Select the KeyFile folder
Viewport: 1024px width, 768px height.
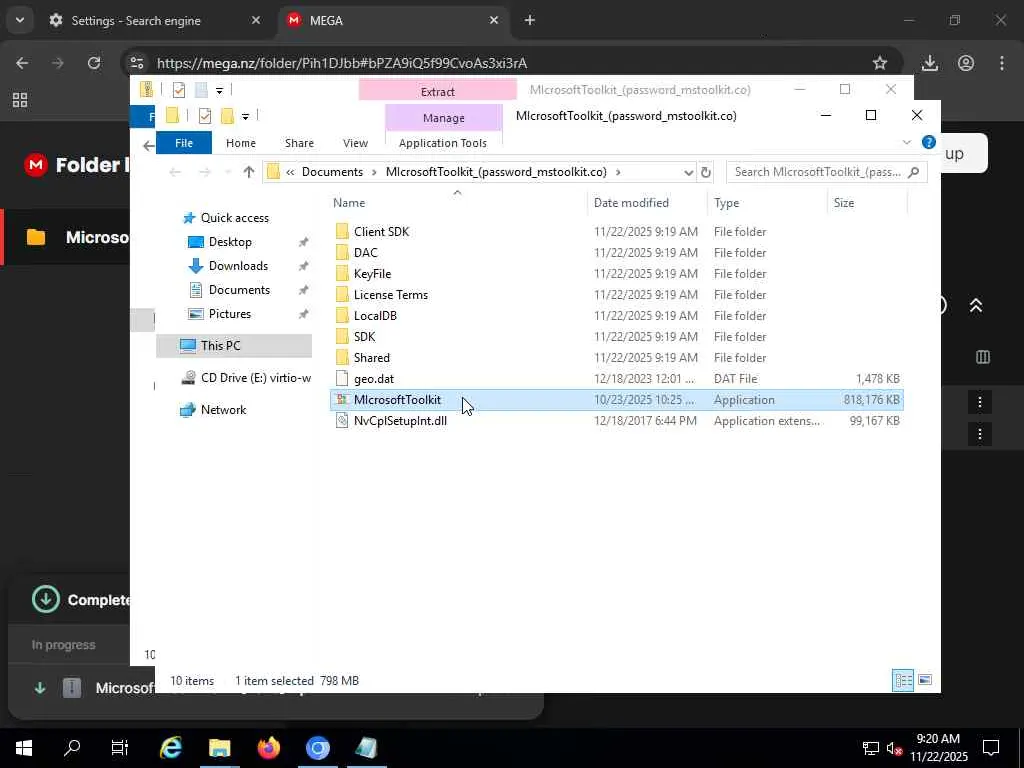pos(372,274)
